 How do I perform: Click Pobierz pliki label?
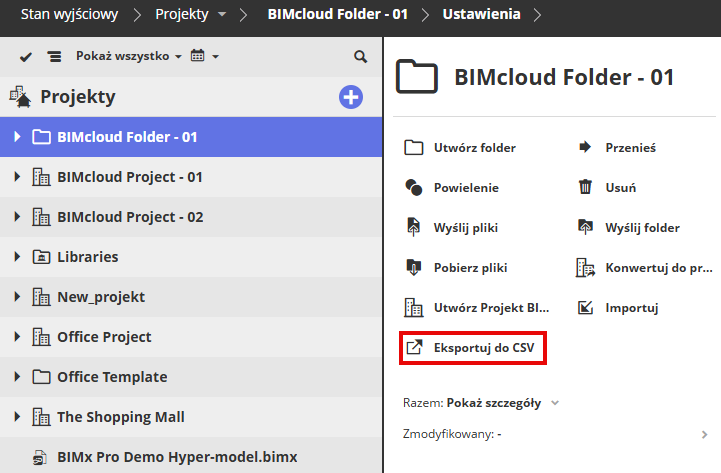(x=470, y=268)
